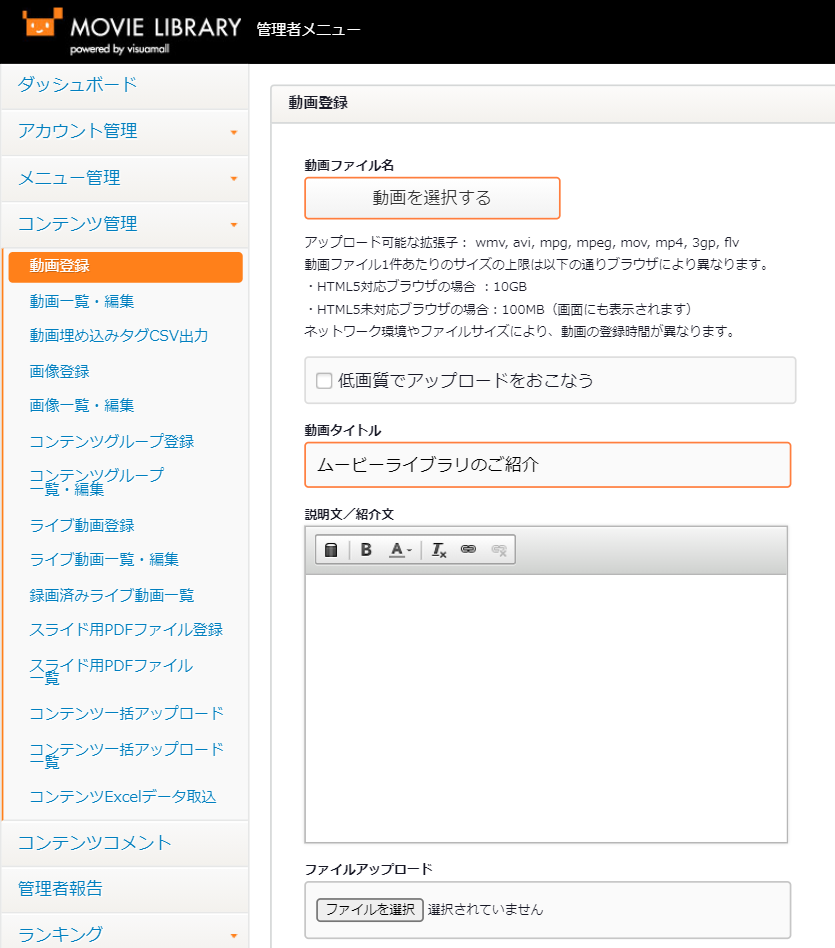Click inside the description text area
This screenshot has width=835, height=948.
pyautogui.click(x=545, y=708)
